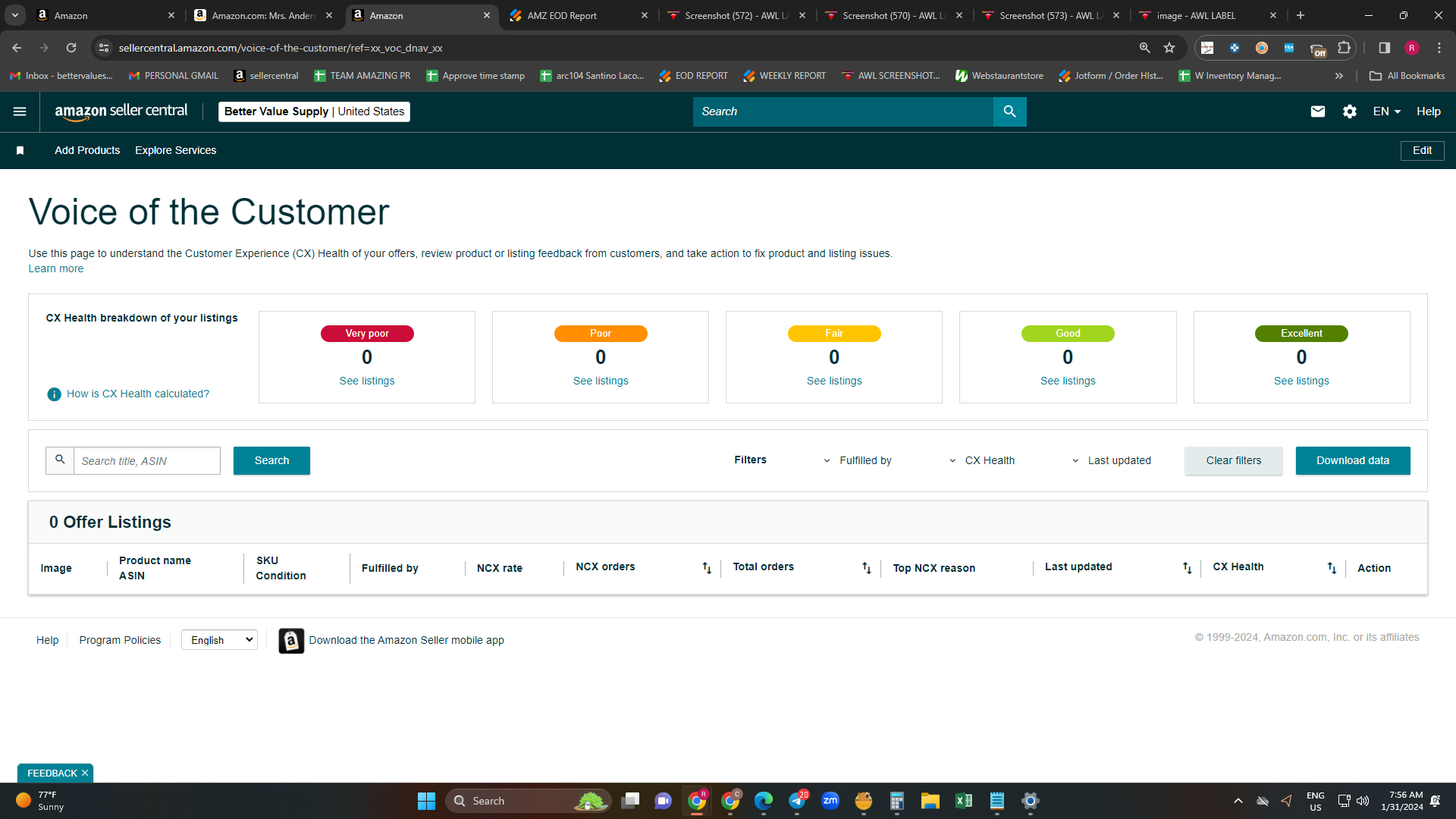Sort the CX Health column
Viewport: 1456px width, 819px height.
pos(1332,568)
